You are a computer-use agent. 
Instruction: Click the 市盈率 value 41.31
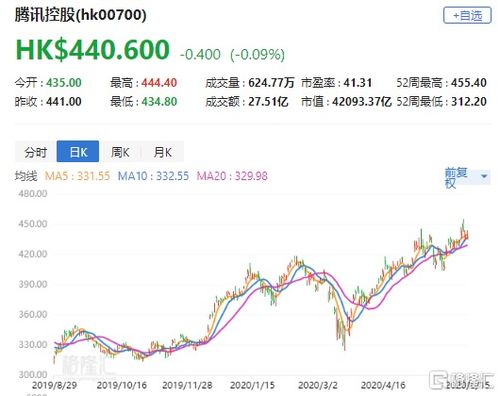358,83
